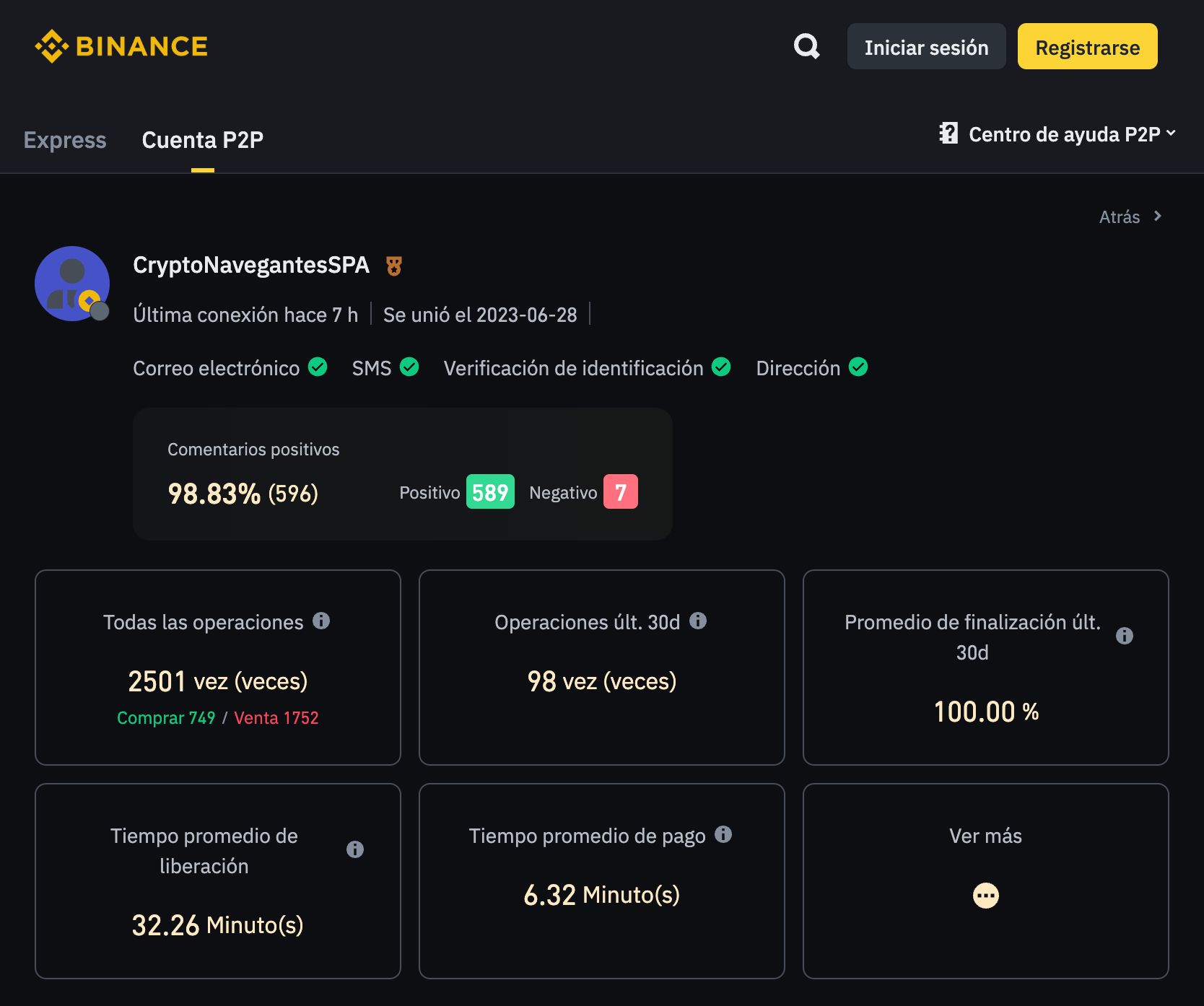Viewport: 1204px width, 1006px height.
Task: Click the info icon beside Todas las operaciones
Action: point(321,621)
